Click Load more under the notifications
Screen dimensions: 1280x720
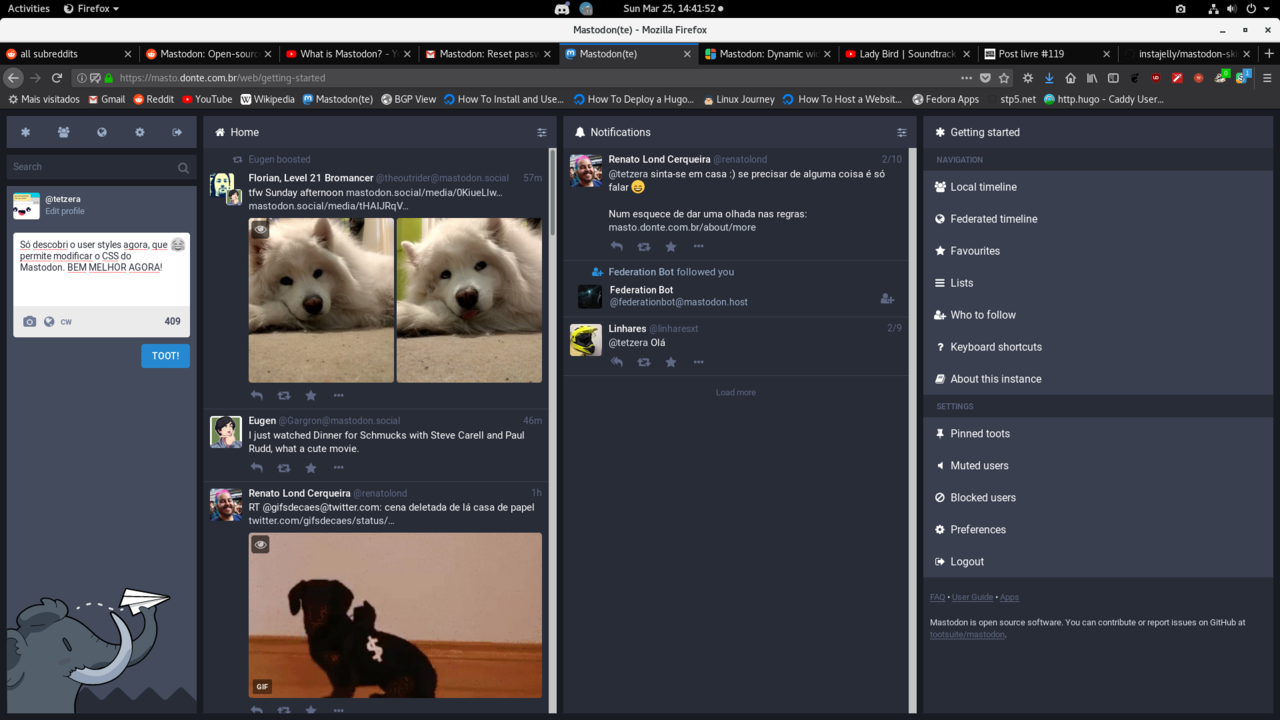(x=735, y=393)
